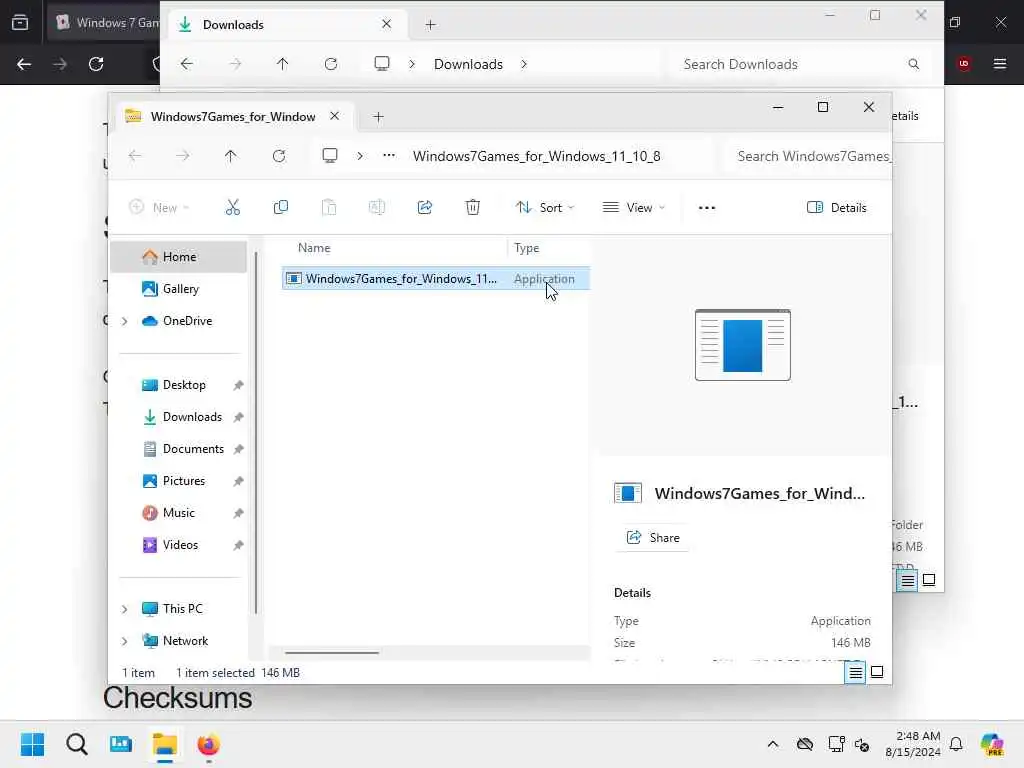Viewport: 1024px width, 768px height.
Task: Click the navigation pane vertical scrollbar
Action: click(256, 431)
